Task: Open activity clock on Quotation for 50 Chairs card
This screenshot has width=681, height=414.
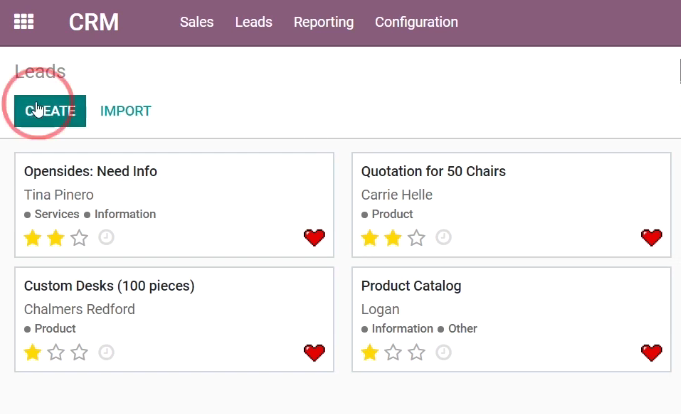Action: pos(443,237)
